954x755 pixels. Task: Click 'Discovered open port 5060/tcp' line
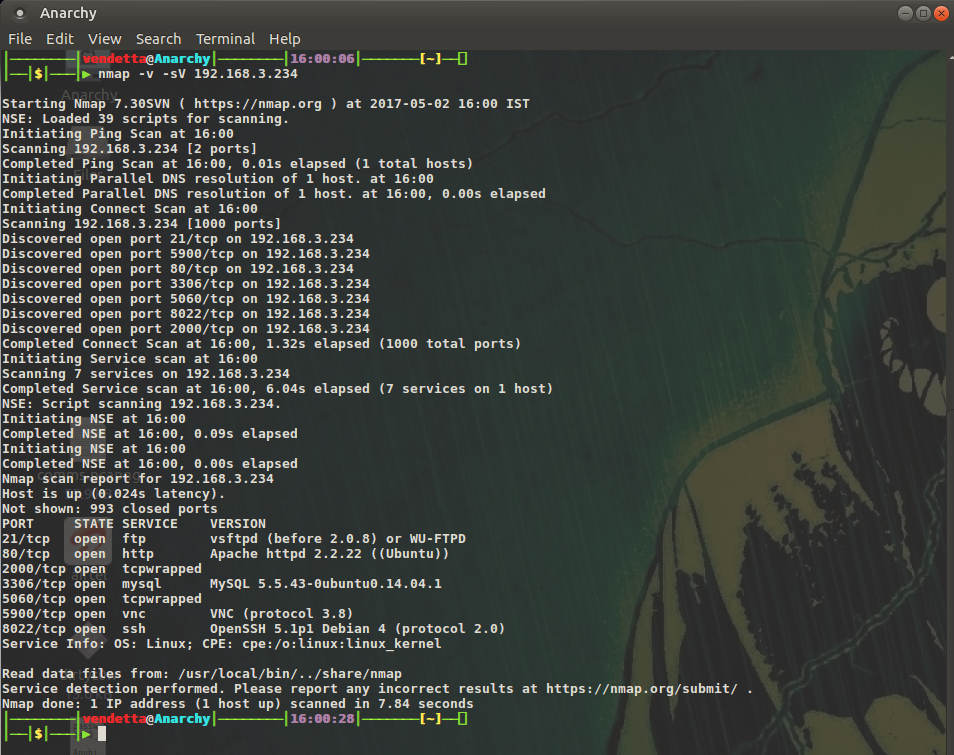[x=186, y=299]
